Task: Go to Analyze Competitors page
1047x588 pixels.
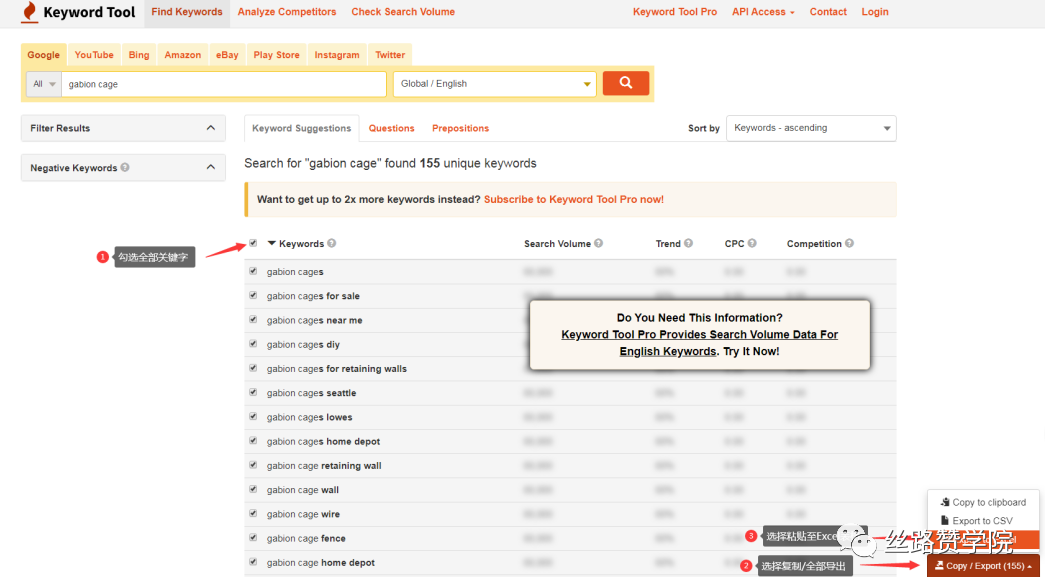Action: click(x=287, y=12)
